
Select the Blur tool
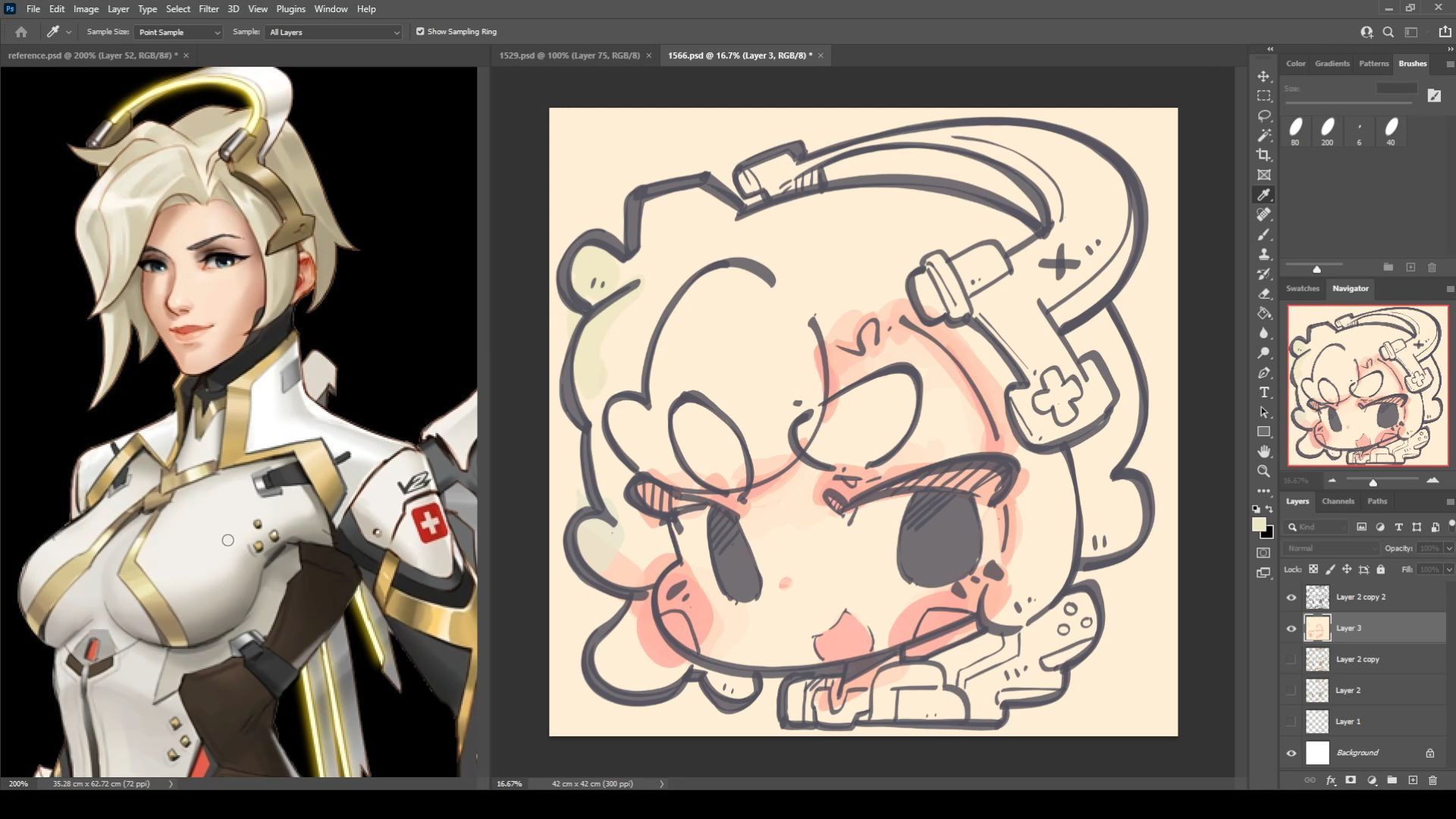pos(1263,333)
